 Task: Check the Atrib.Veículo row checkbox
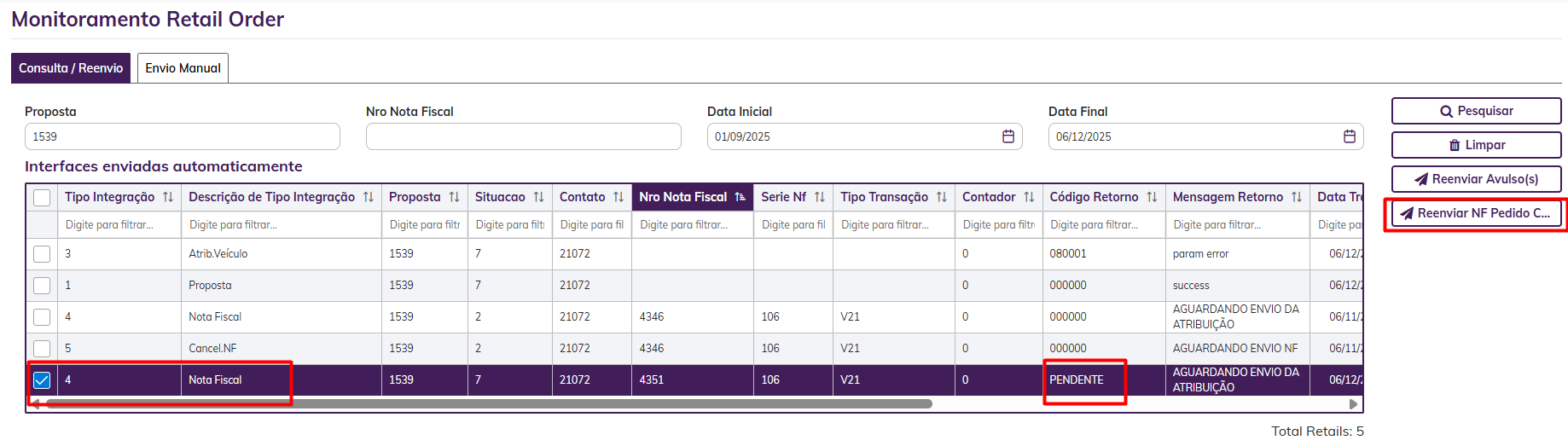click(42, 254)
